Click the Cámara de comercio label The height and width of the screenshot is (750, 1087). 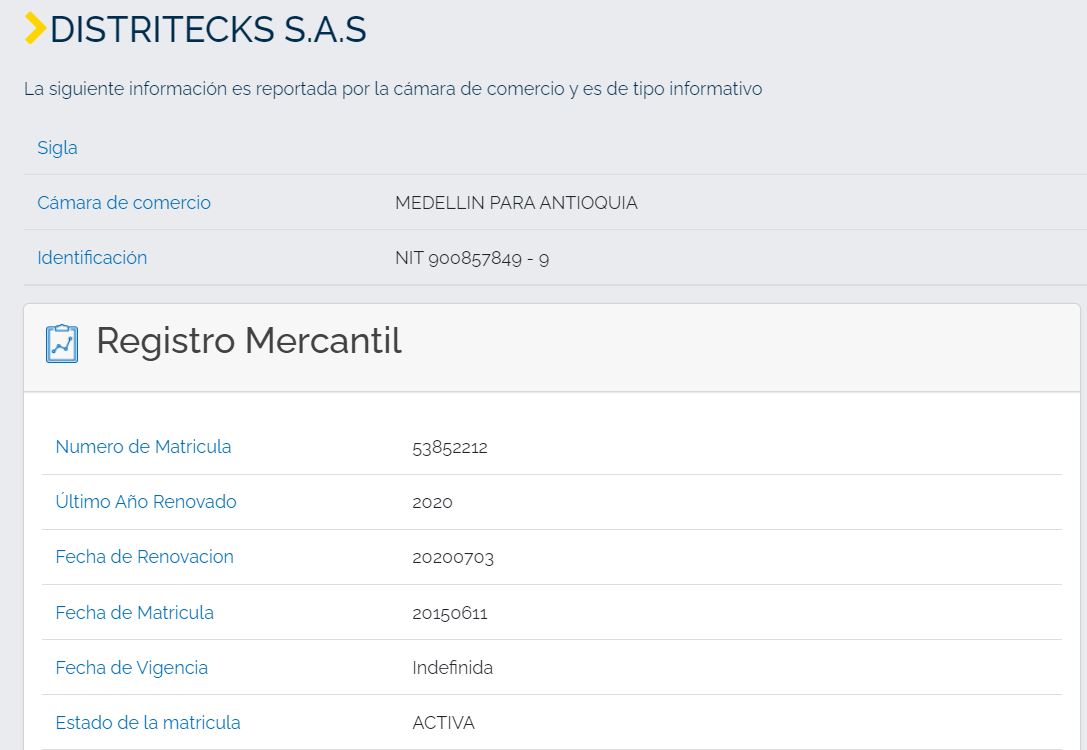click(x=124, y=203)
